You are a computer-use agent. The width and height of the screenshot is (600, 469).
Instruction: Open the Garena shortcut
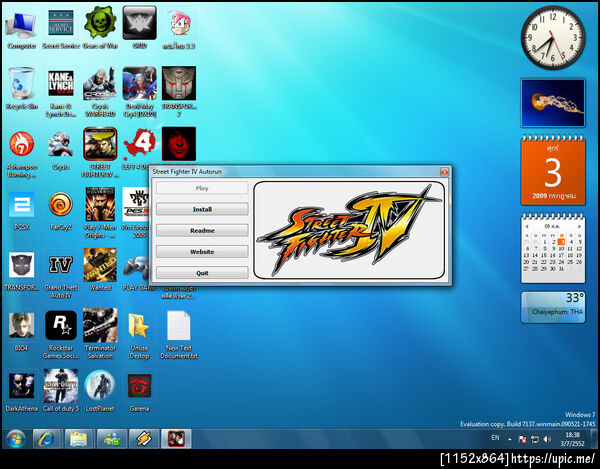click(x=139, y=392)
